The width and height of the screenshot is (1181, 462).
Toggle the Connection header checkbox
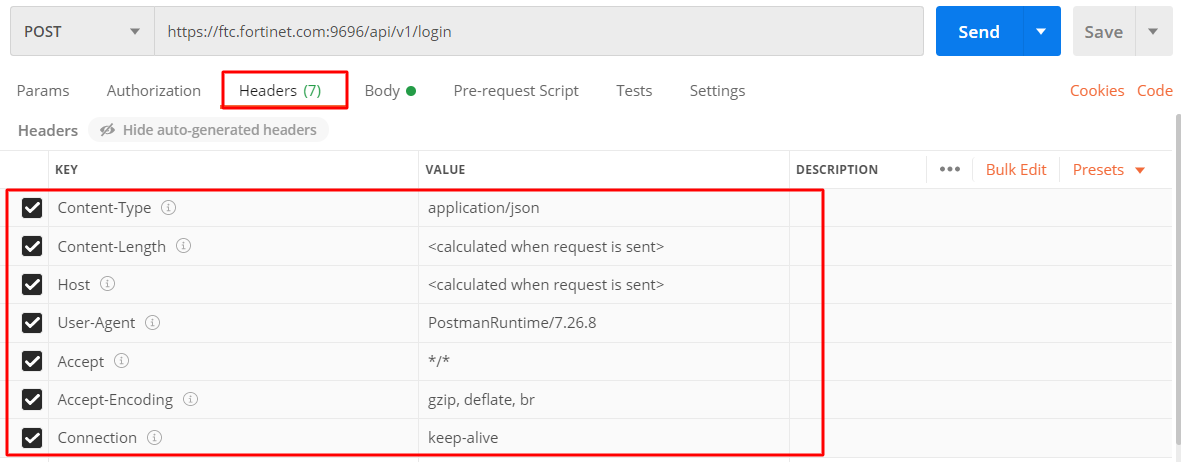(x=32, y=438)
